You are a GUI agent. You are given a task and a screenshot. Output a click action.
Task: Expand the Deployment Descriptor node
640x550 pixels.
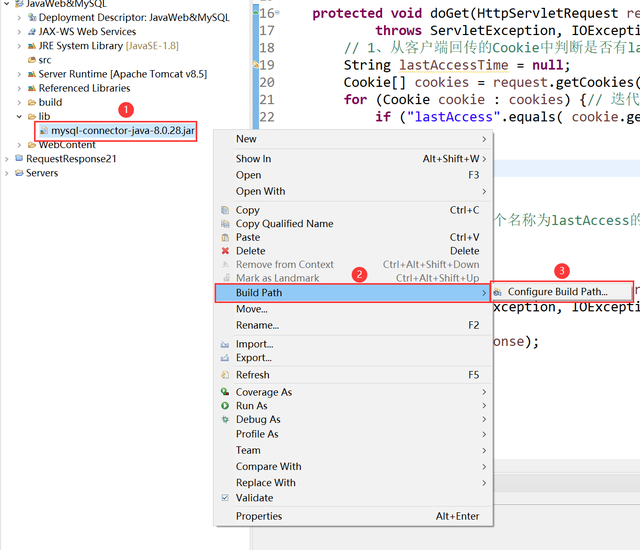click(x=19, y=18)
